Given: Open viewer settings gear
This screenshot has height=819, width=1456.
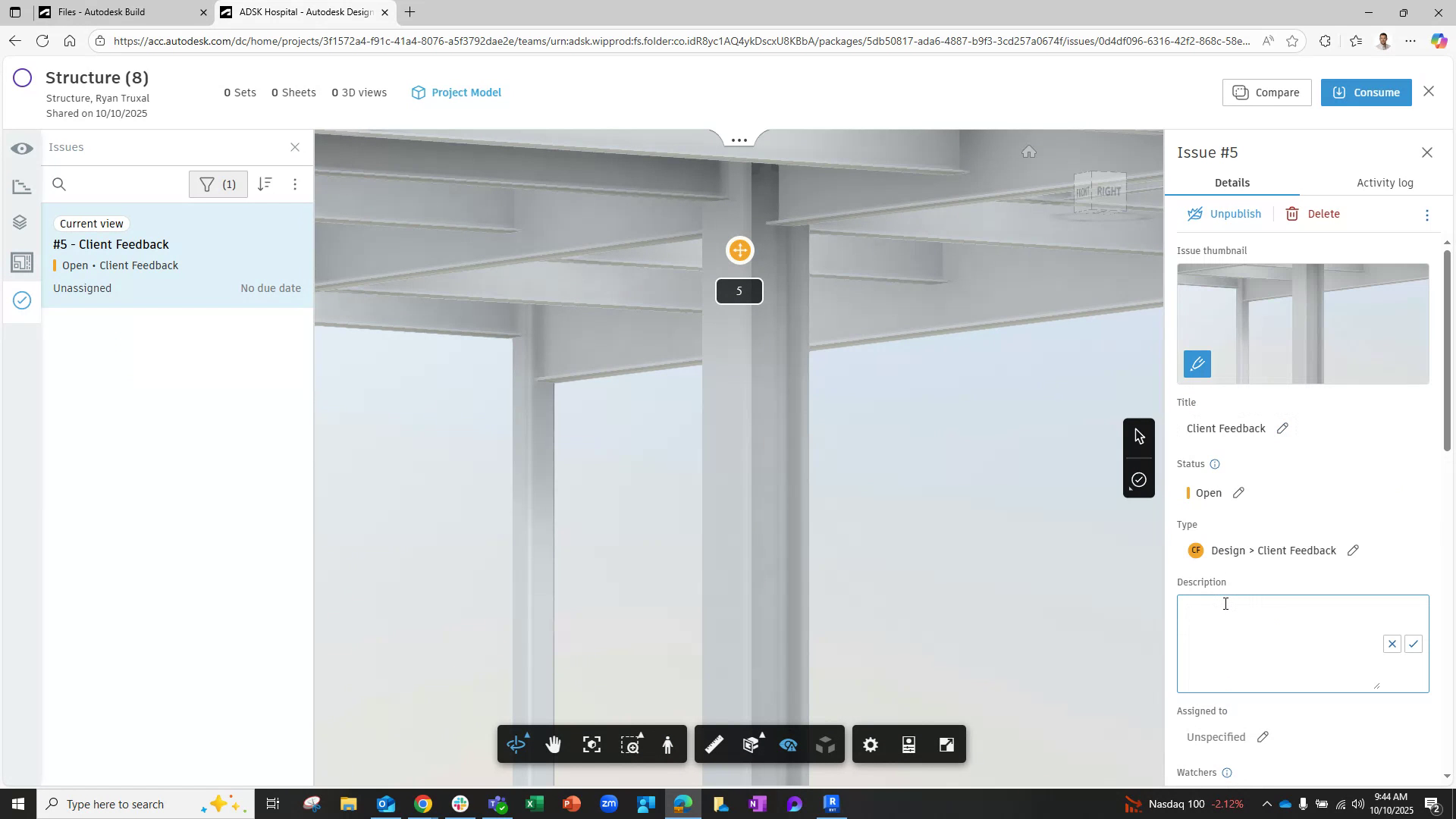Looking at the screenshot, I should 870,744.
